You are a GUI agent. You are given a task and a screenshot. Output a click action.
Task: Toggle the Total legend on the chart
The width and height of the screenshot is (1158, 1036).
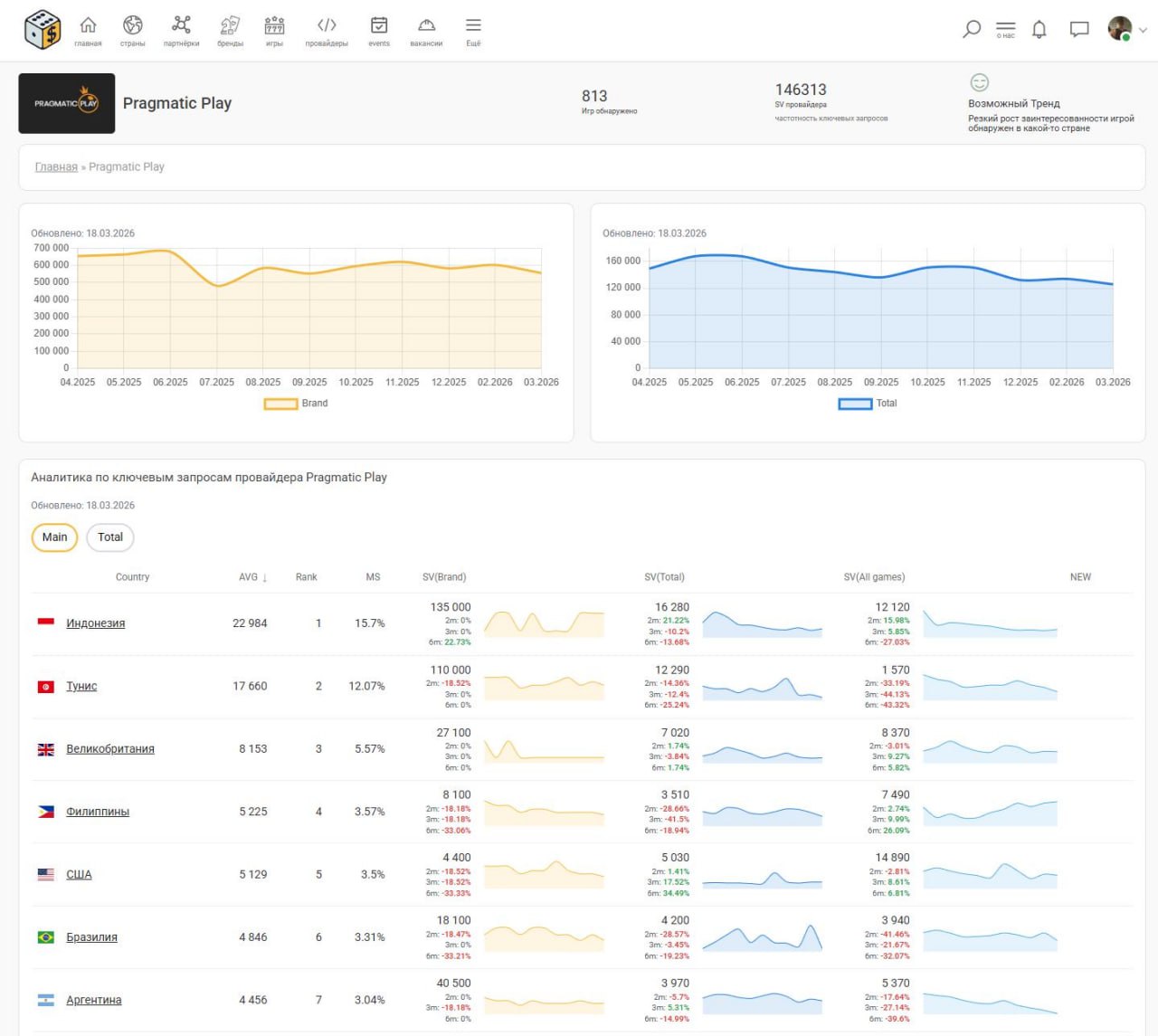coord(868,404)
